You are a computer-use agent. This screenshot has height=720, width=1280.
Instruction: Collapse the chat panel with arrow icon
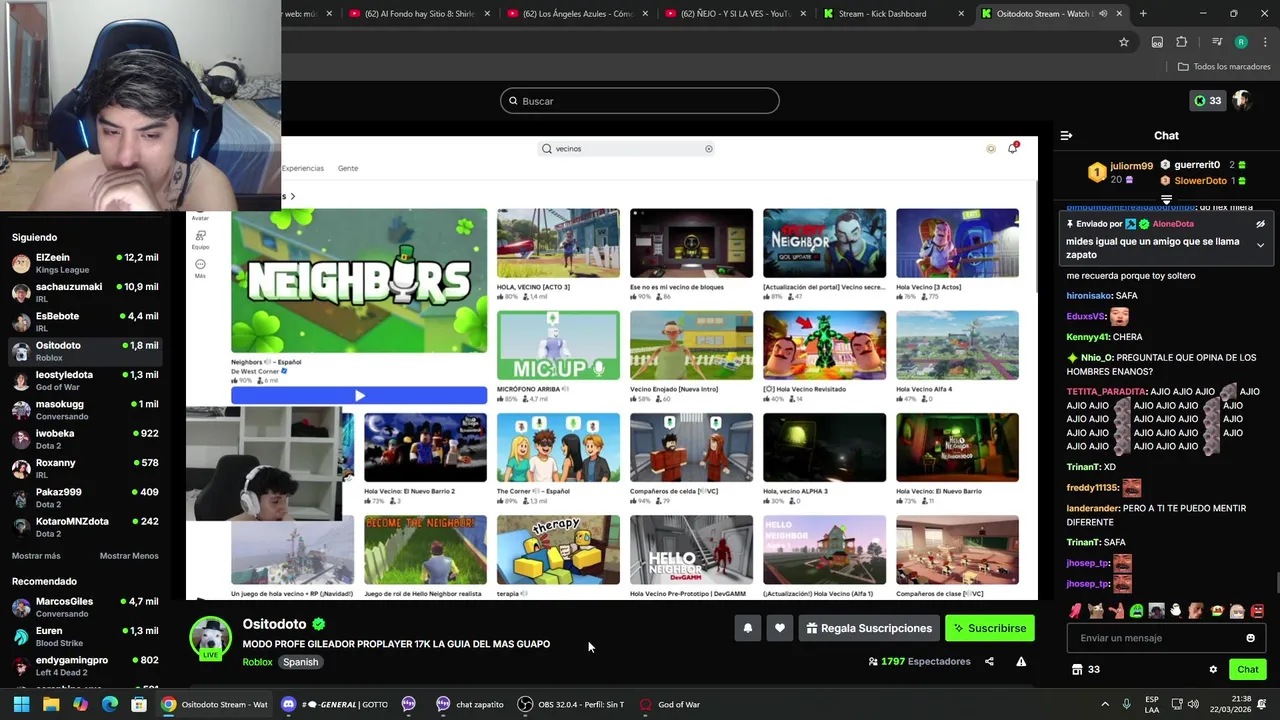(1066, 135)
